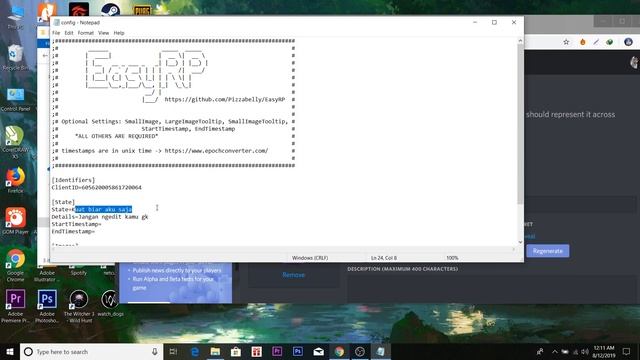
Task: Bookmark the page with the star icon
Action: tap(566, 42)
